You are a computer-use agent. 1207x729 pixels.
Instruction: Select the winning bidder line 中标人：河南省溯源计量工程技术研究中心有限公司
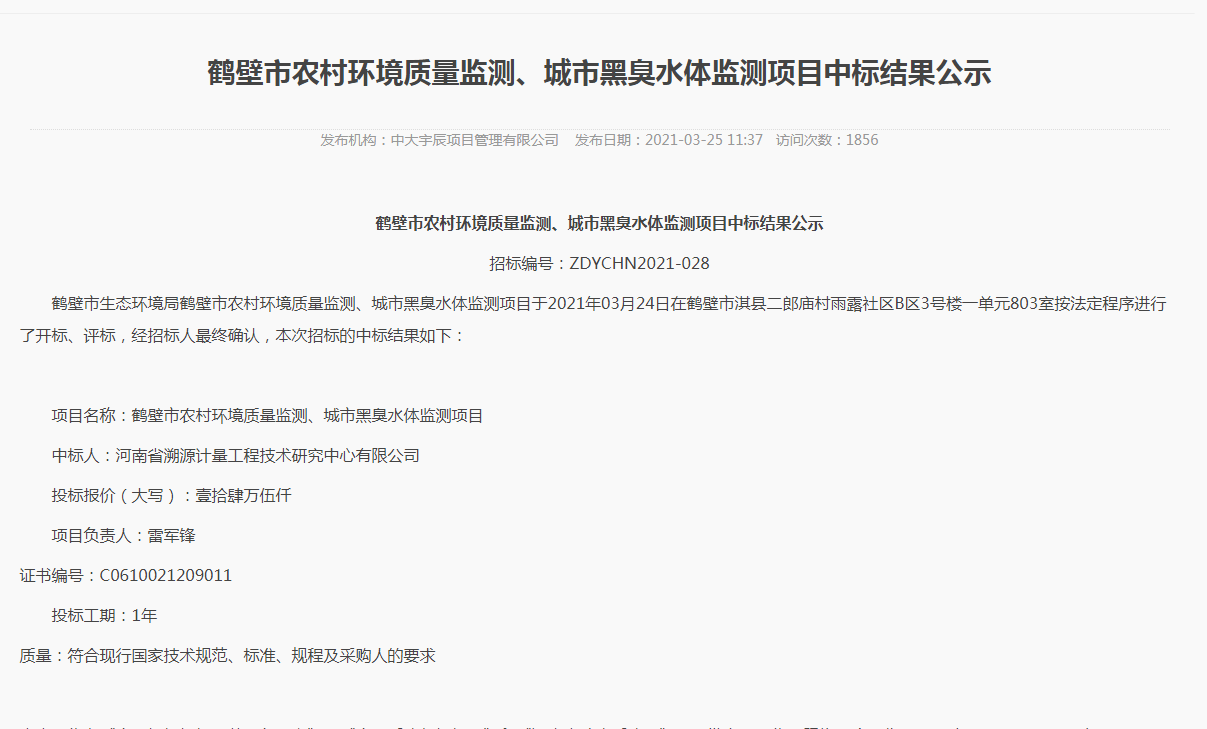[x=235, y=456]
